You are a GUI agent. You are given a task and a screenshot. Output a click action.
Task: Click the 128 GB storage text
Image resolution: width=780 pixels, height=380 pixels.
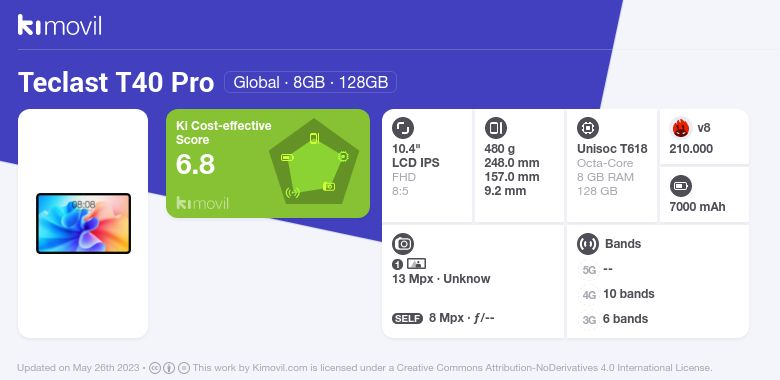point(597,191)
